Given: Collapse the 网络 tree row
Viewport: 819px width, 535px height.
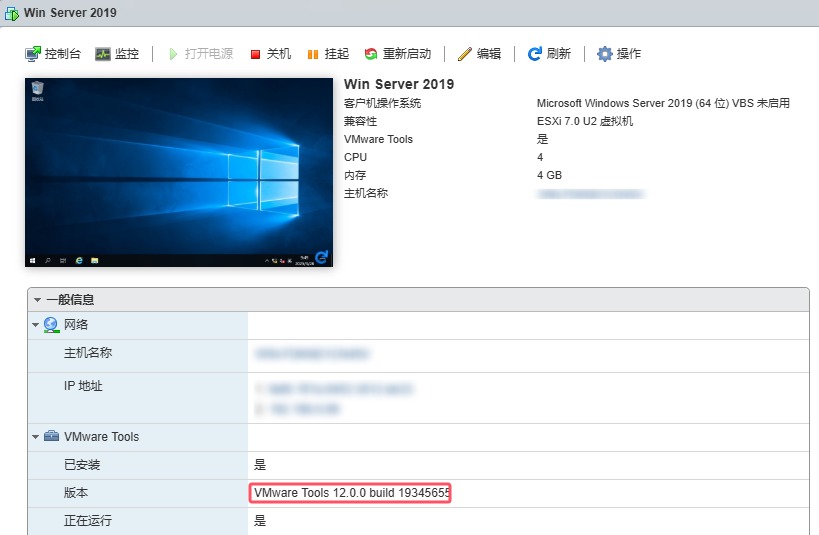Looking at the screenshot, I should pos(36,325).
